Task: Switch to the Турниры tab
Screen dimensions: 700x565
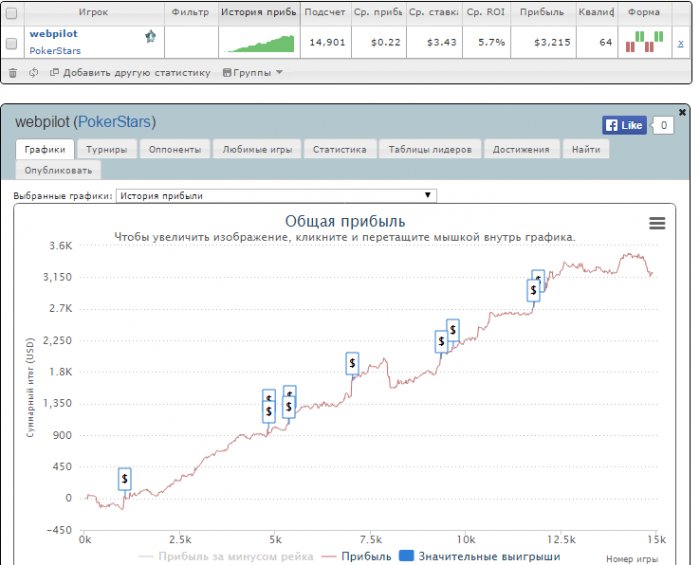Action: pos(107,150)
